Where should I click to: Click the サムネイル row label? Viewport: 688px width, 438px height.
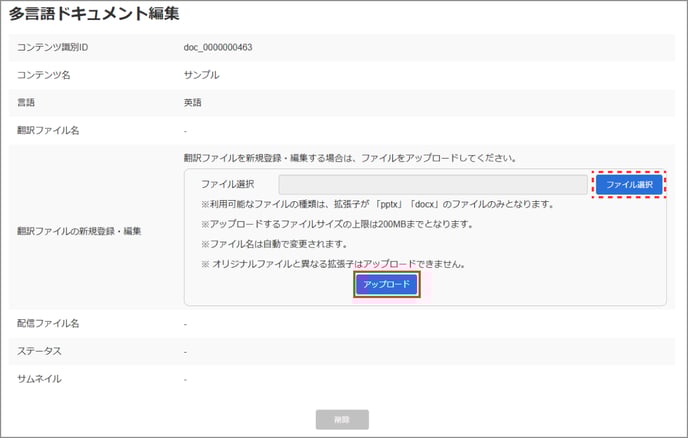(x=42, y=379)
